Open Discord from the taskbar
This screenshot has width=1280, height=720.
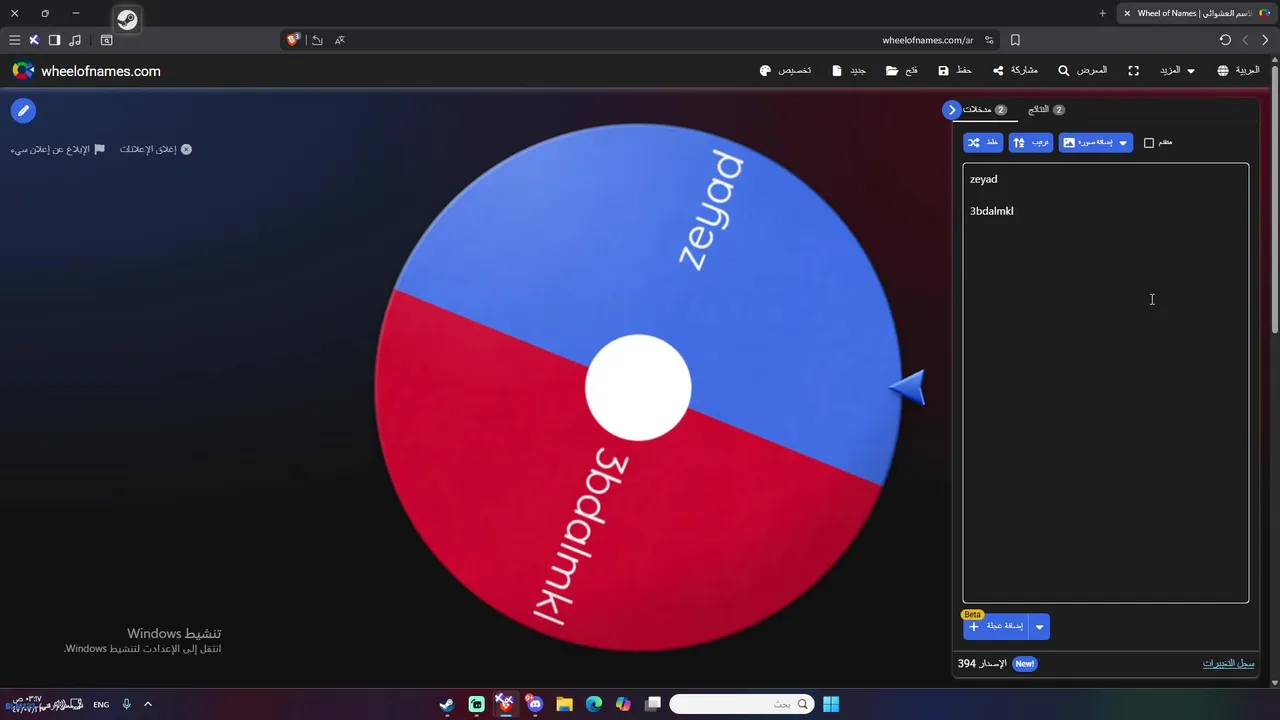(535, 705)
